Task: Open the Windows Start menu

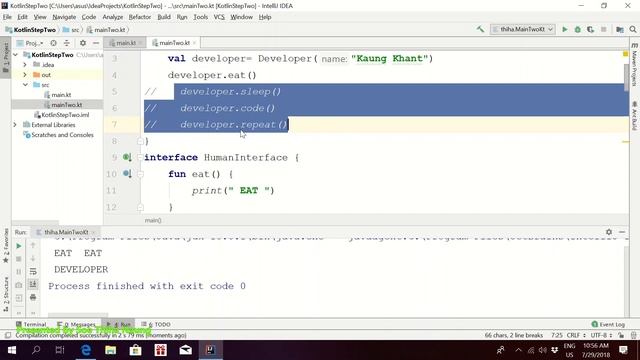Action: tap(11, 350)
